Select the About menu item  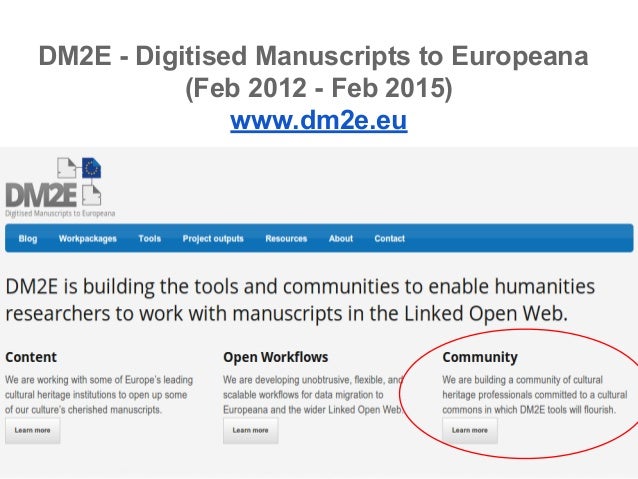click(x=341, y=238)
